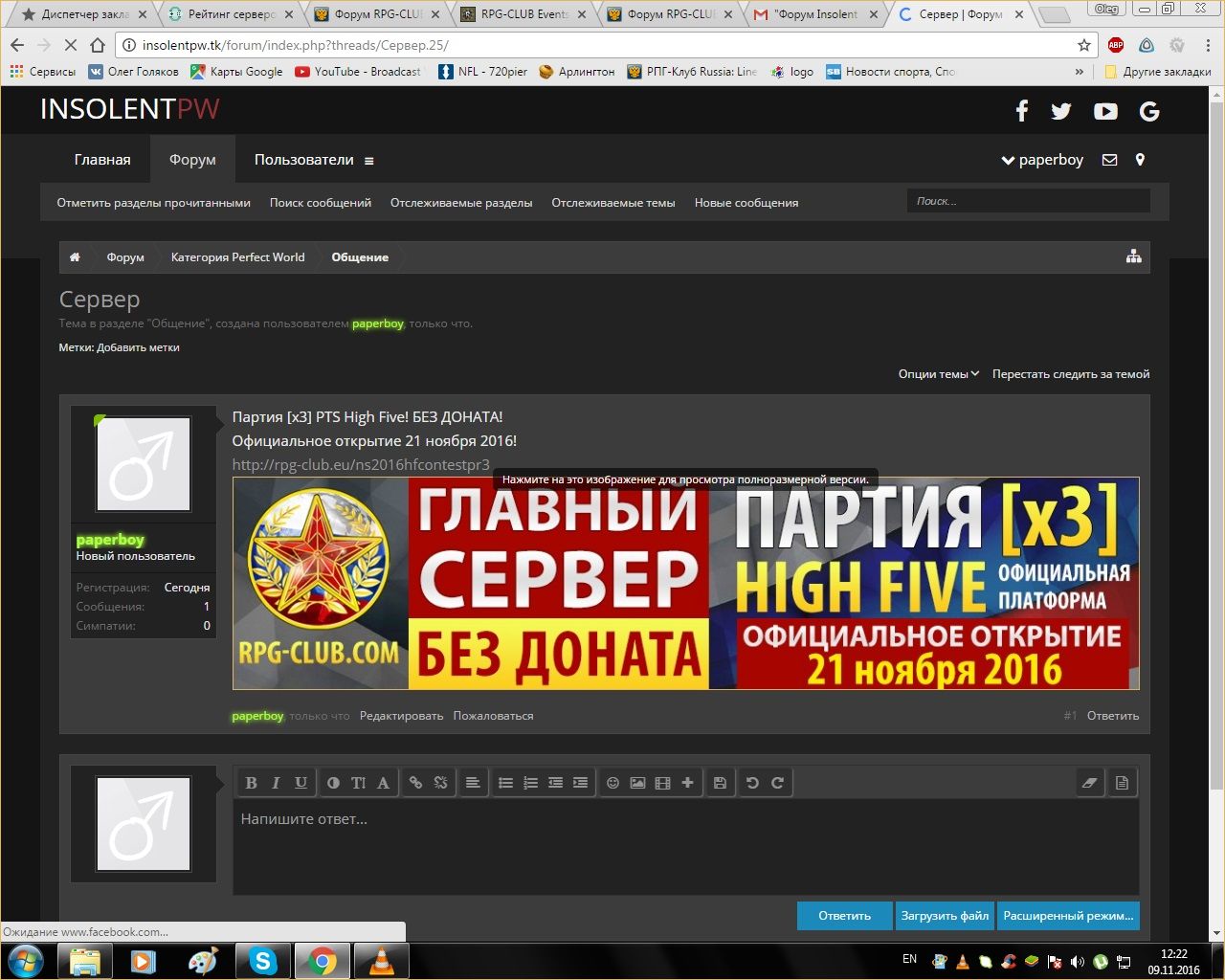Open the rpg-club.eu link in post
1225x980 pixels.
click(361, 465)
